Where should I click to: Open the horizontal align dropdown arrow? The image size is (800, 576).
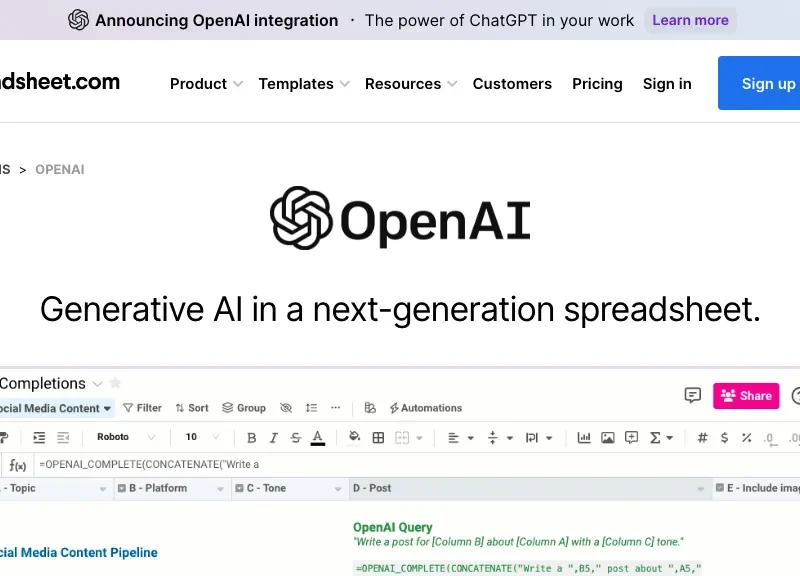[470, 438]
